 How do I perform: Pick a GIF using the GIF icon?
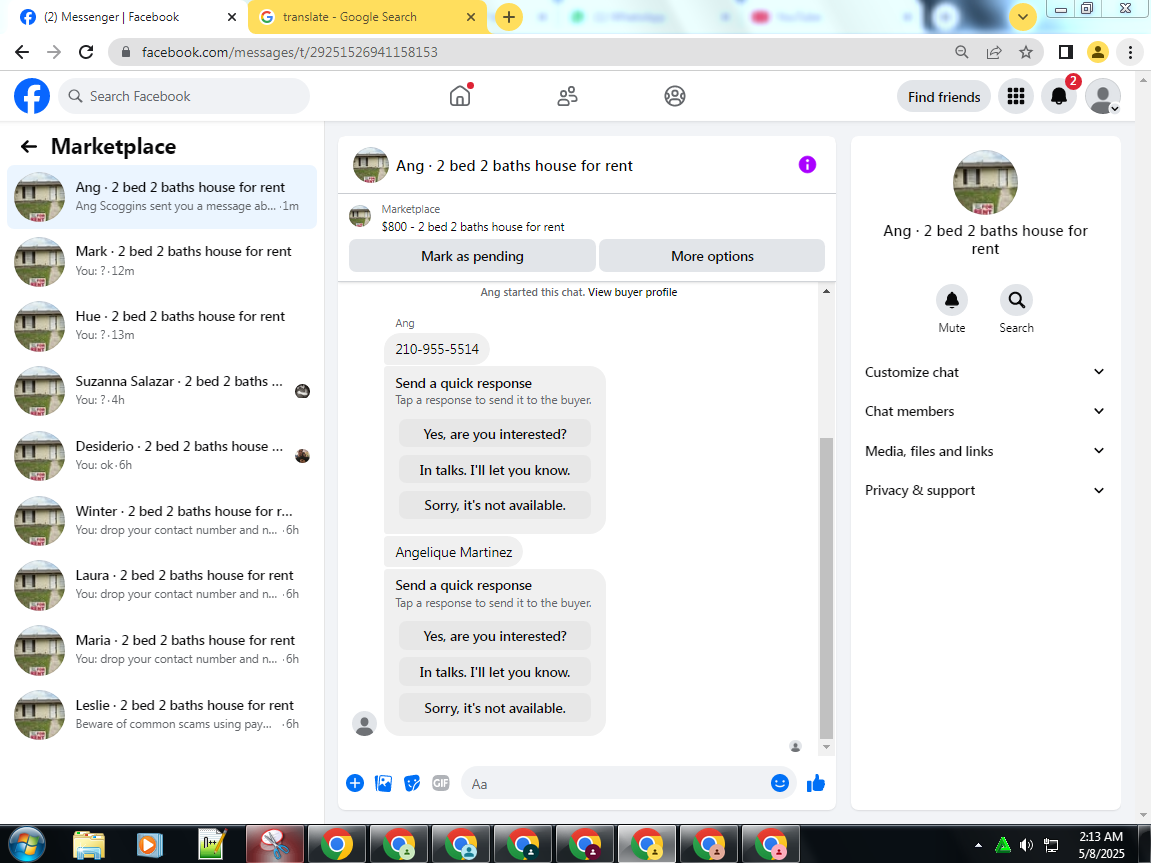coord(440,783)
